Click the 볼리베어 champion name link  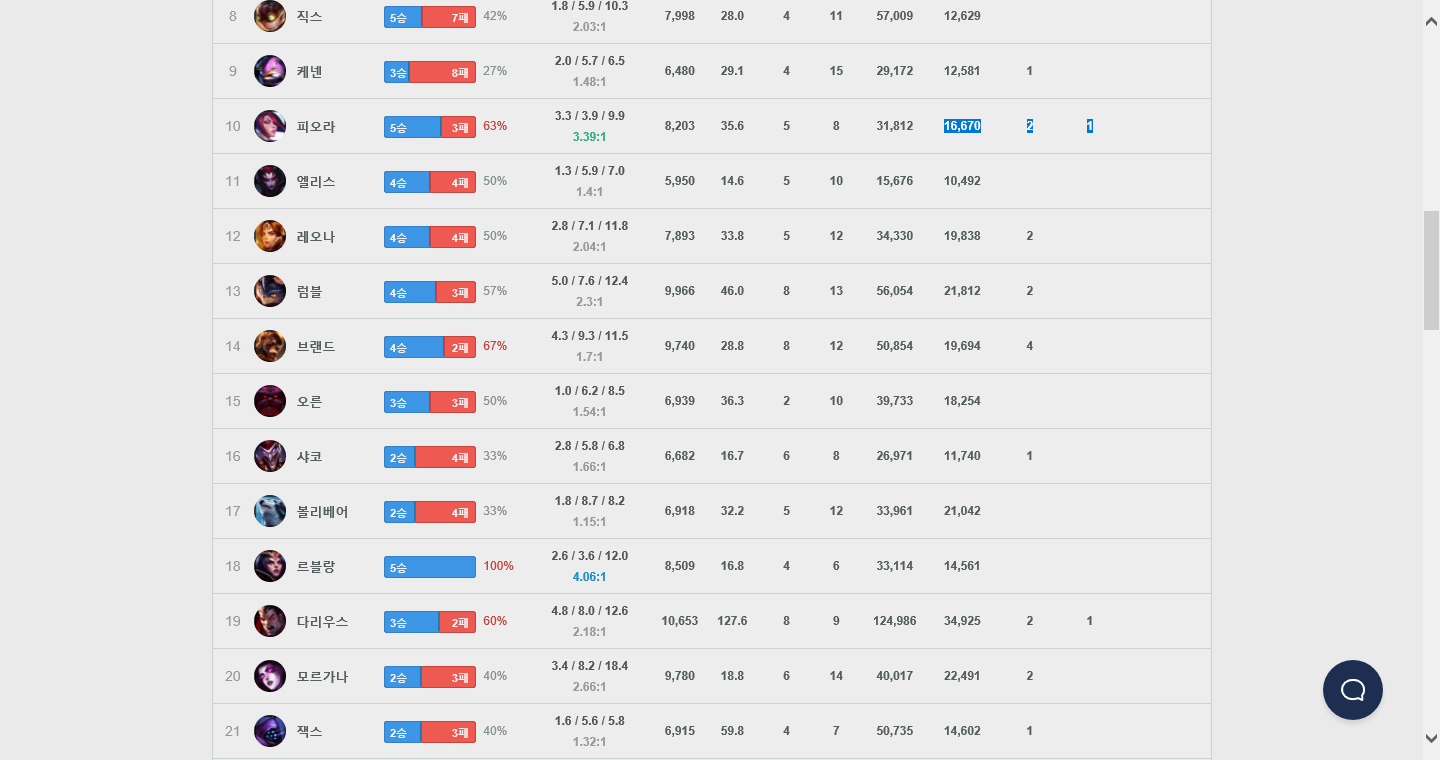click(322, 511)
